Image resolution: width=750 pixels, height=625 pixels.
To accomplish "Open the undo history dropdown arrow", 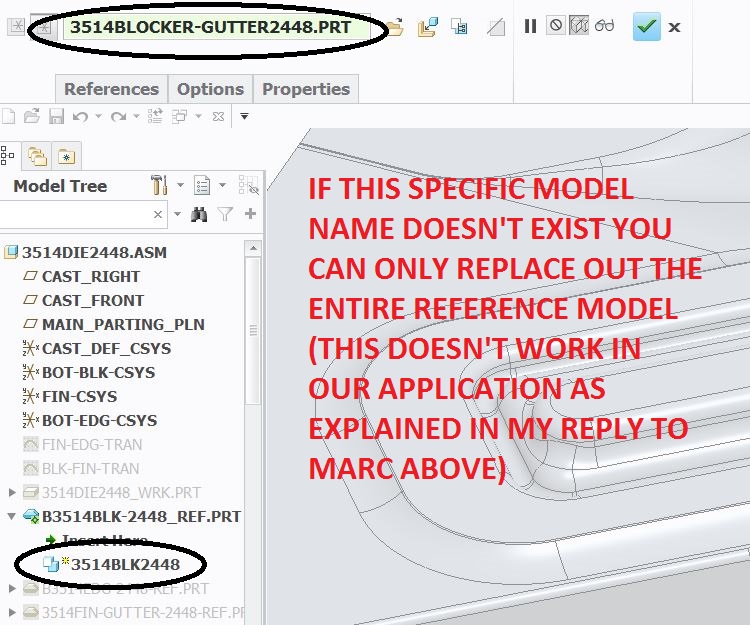I will click(98, 116).
